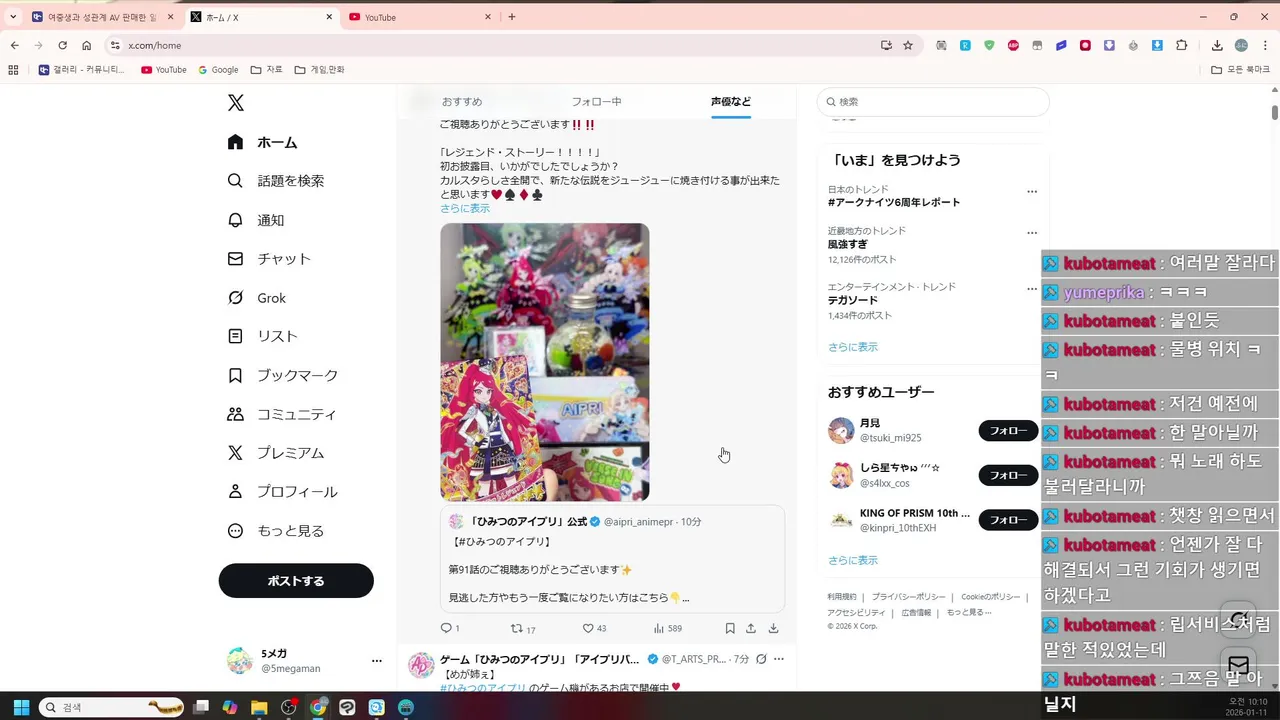Switch to the YouTube browser tab
This screenshot has width=1280, height=720.
[x=420, y=17]
